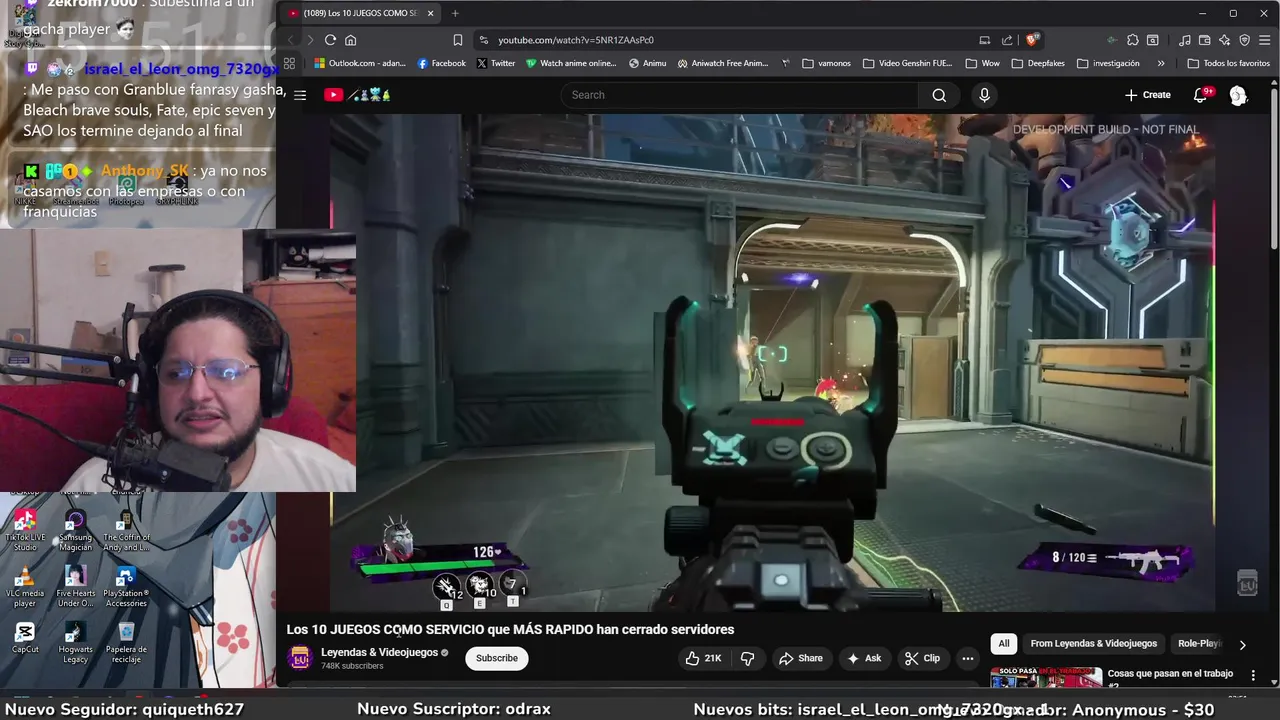Image resolution: width=1280 pixels, height=720 pixels.
Task: Click the Ask button under the video
Action: 864,658
